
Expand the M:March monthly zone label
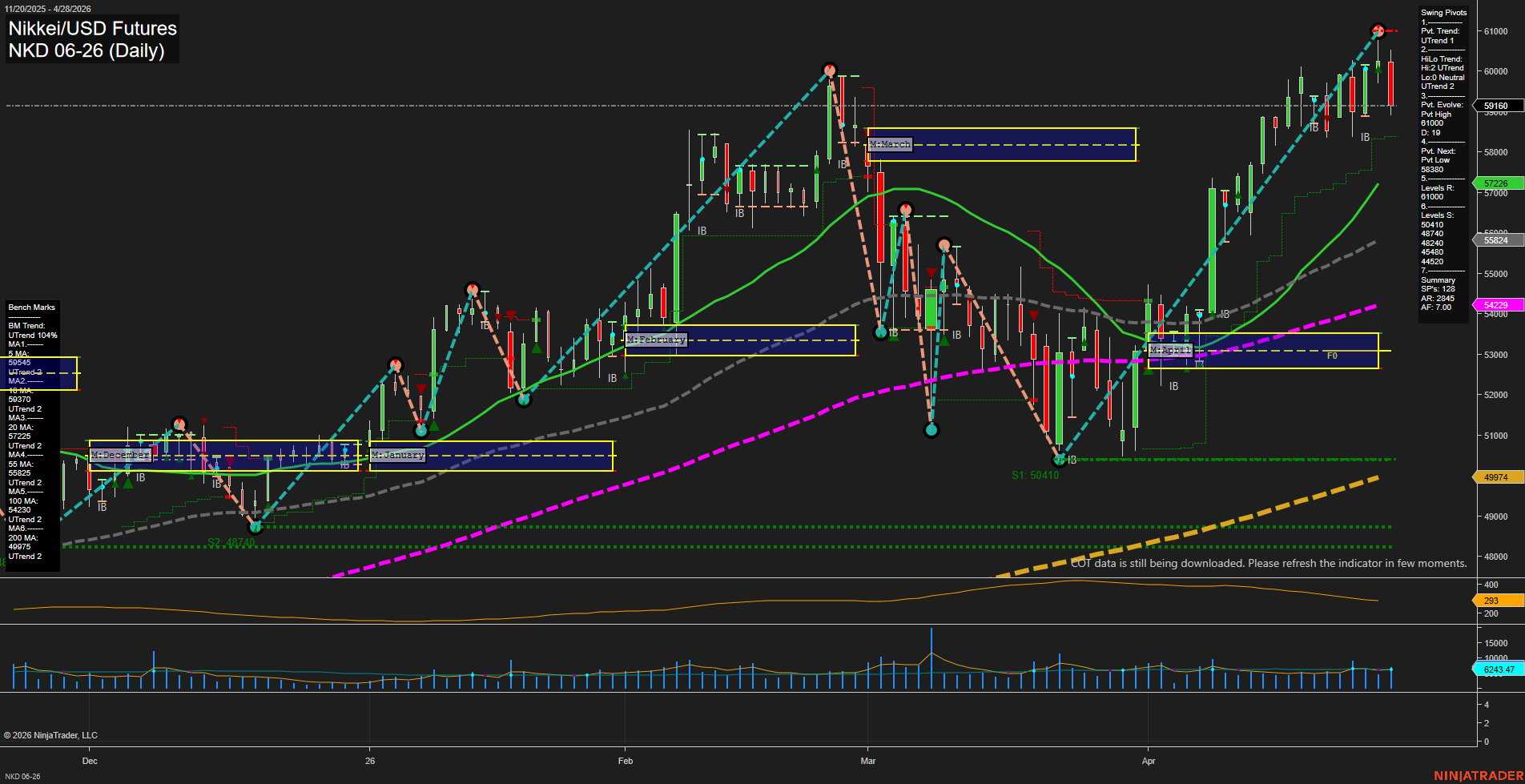[891, 144]
